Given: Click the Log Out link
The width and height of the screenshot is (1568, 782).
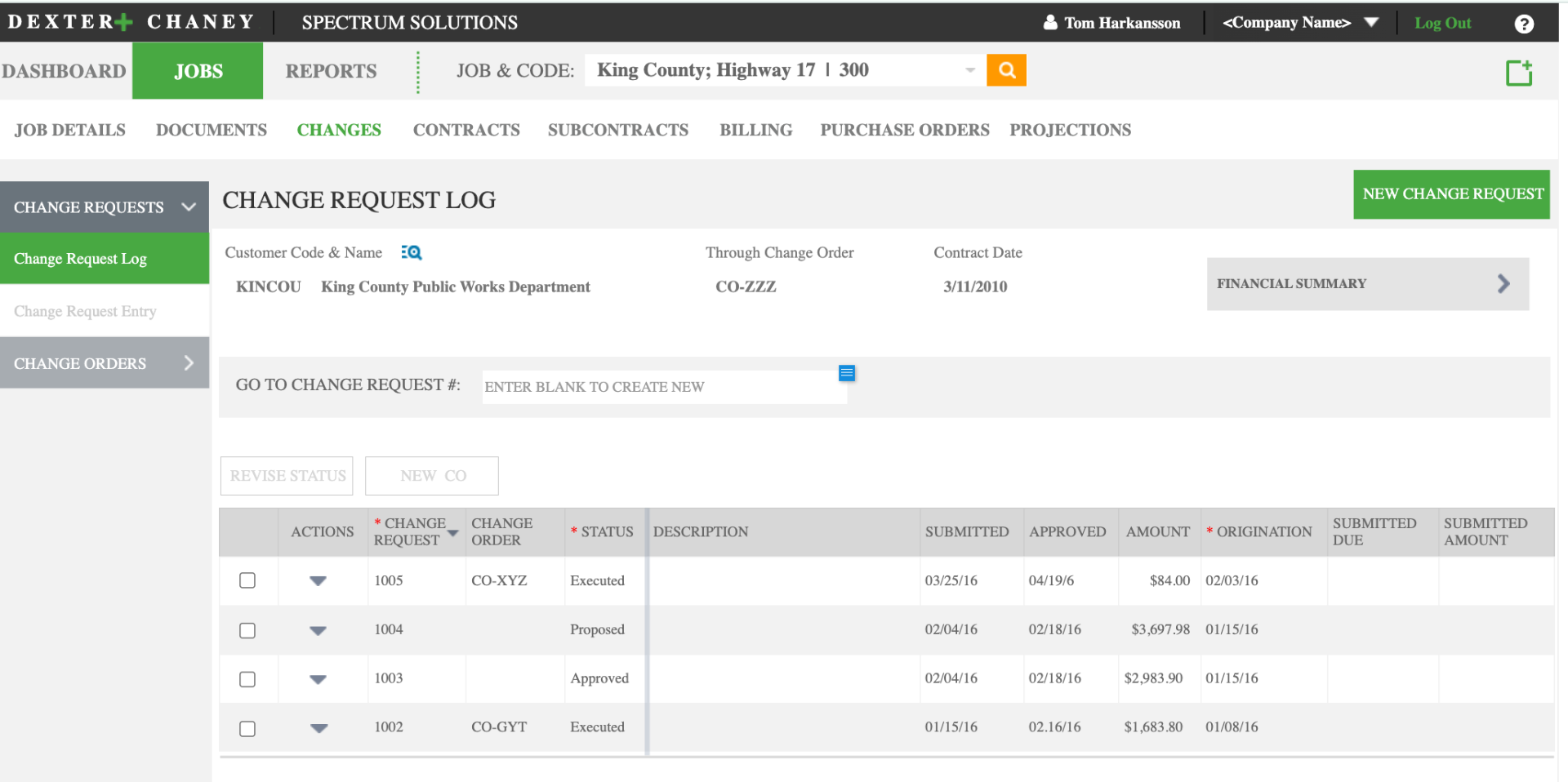Looking at the screenshot, I should [x=1442, y=23].
